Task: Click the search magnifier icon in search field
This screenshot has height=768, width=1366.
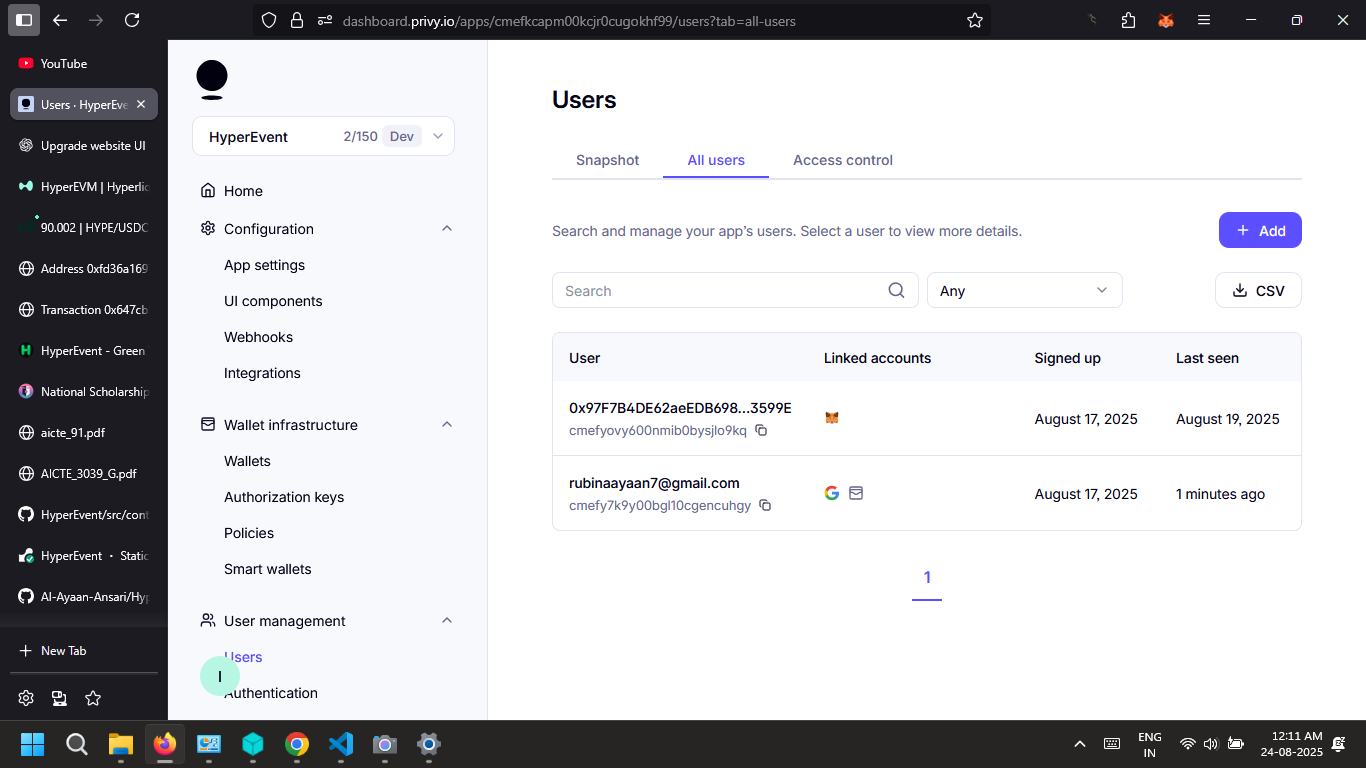Action: point(896,290)
